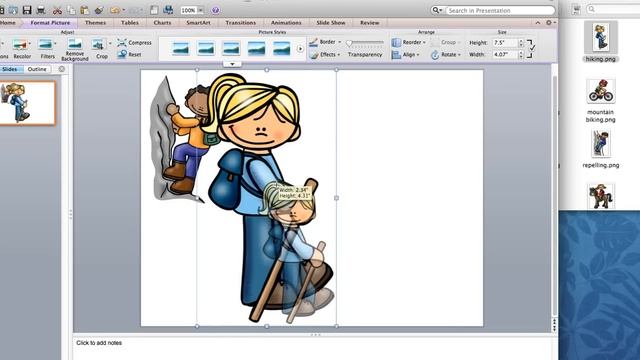The height and width of the screenshot is (360, 640).
Task: Click the Print icon in toolbar
Action: (x=41, y=10)
